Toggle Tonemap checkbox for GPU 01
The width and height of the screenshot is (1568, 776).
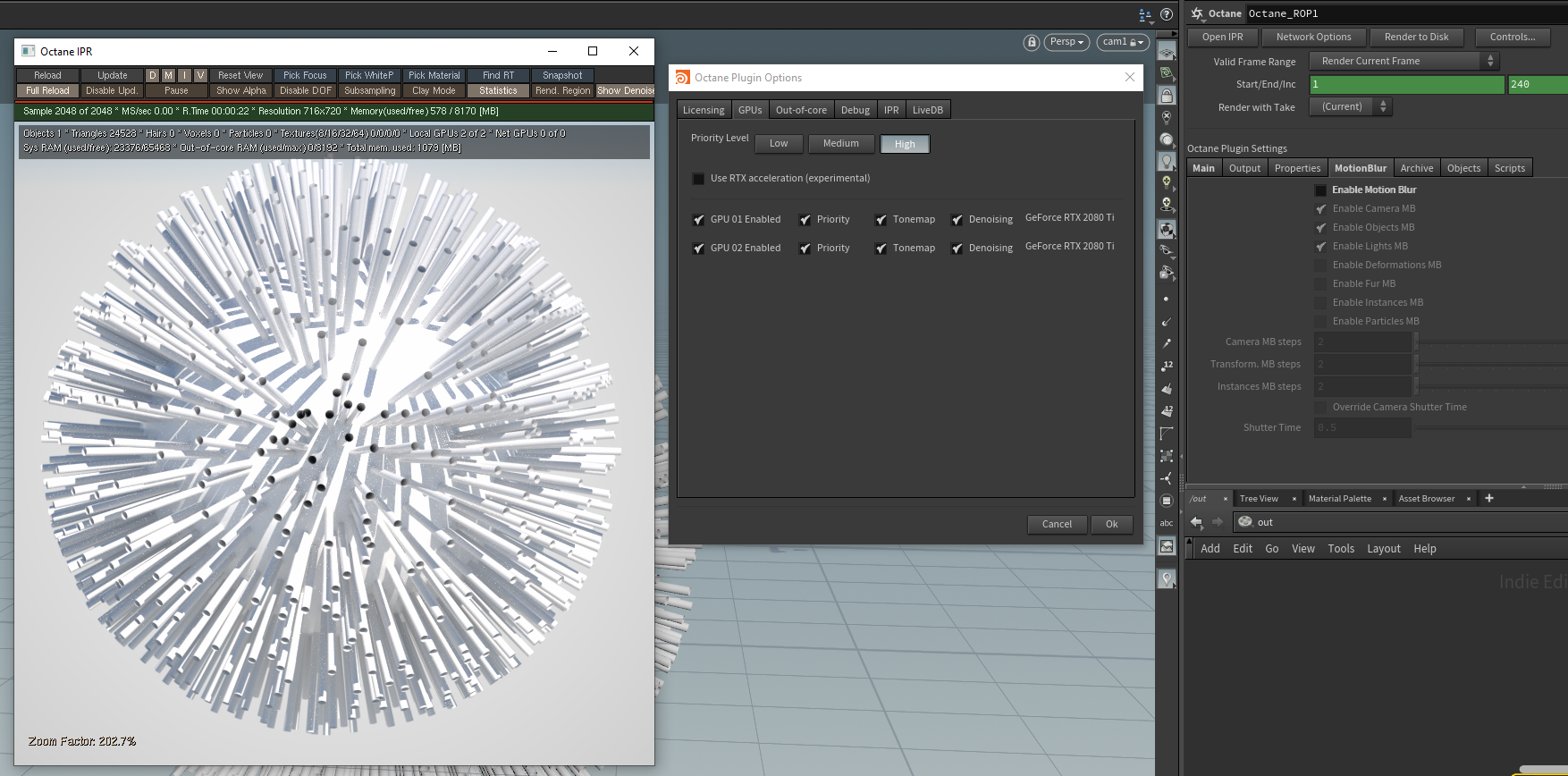pyautogui.click(x=881, y=220)
